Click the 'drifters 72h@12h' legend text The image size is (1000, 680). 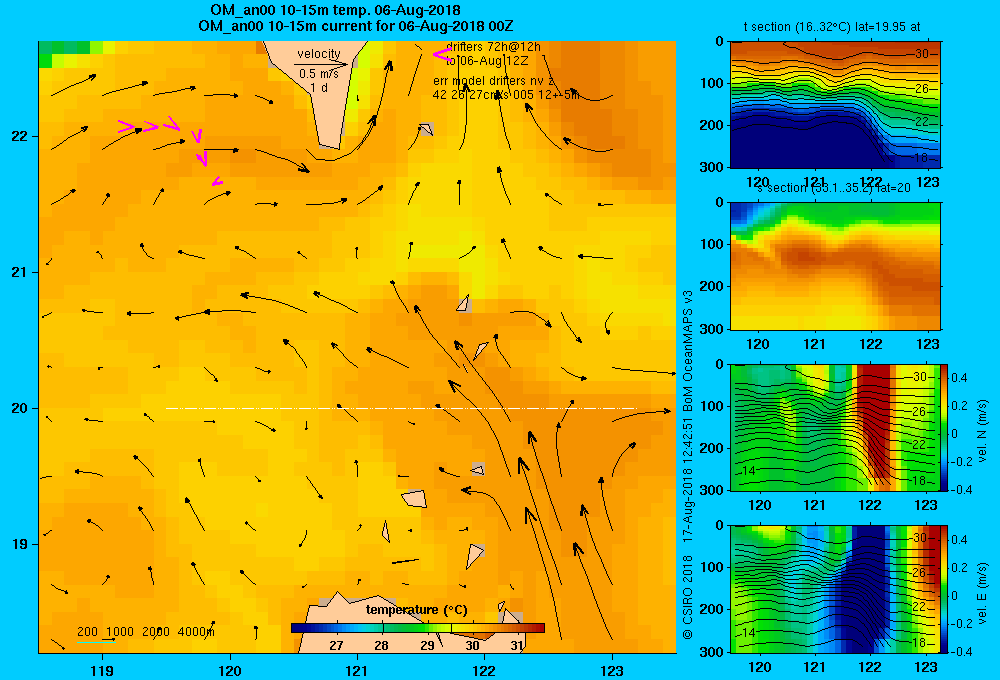click(494, 47)
